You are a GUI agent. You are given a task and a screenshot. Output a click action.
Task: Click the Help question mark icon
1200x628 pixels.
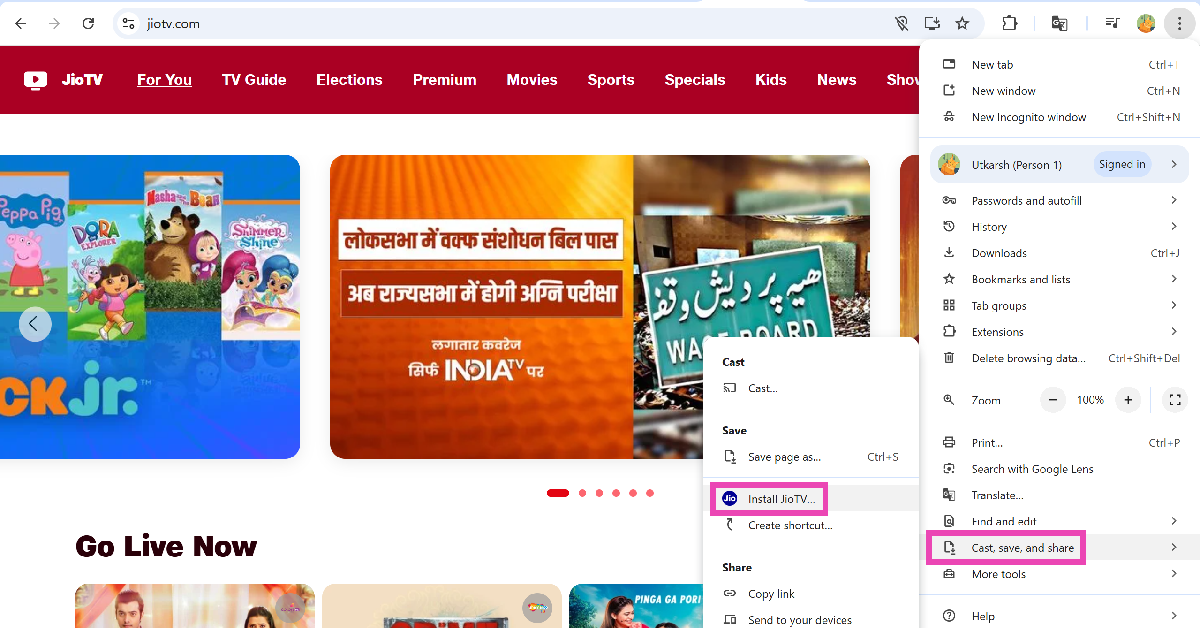click(x=949, y=616)
